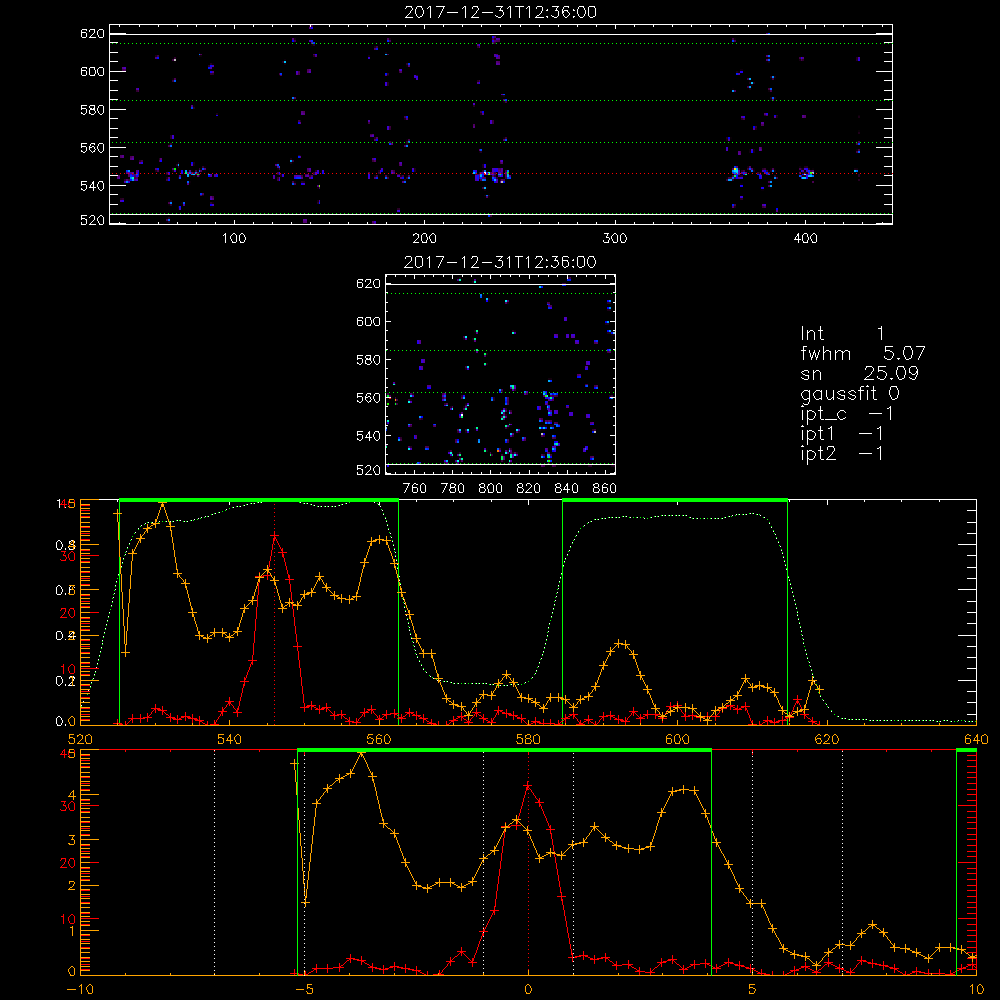Screen dimensions: 1000x1000
Task: Click x-axis label 840 in middle plot
Action: (566, 489)
